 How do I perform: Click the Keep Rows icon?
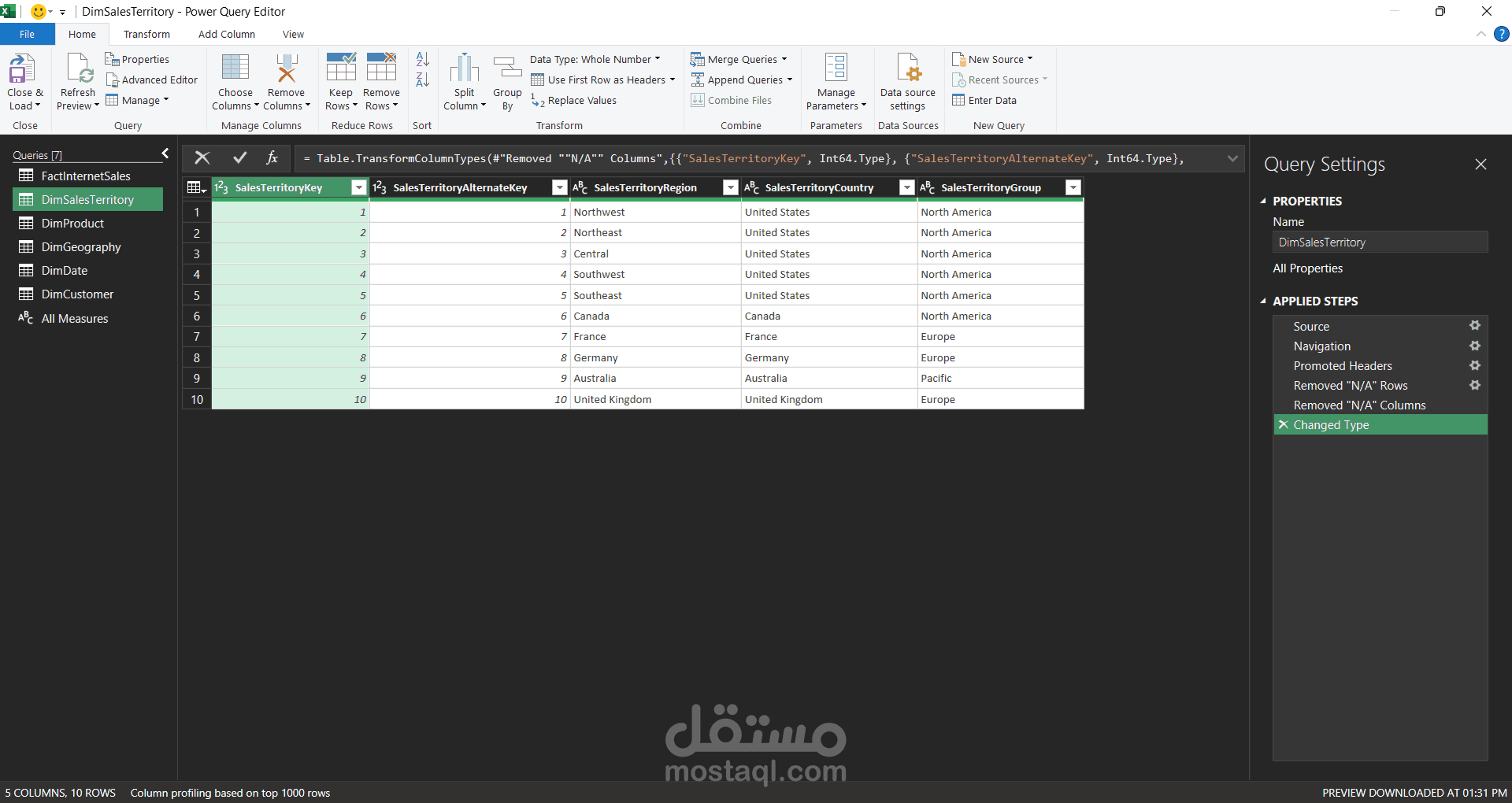(x=341, y=67)
